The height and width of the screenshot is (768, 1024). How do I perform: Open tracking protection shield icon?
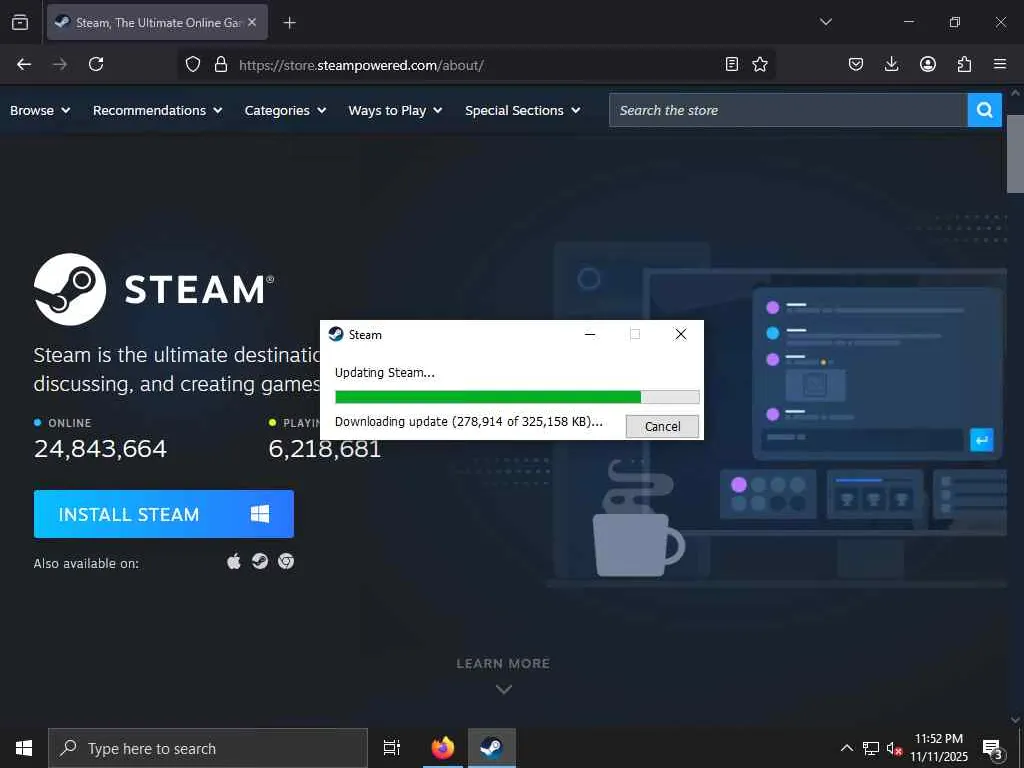193,64
